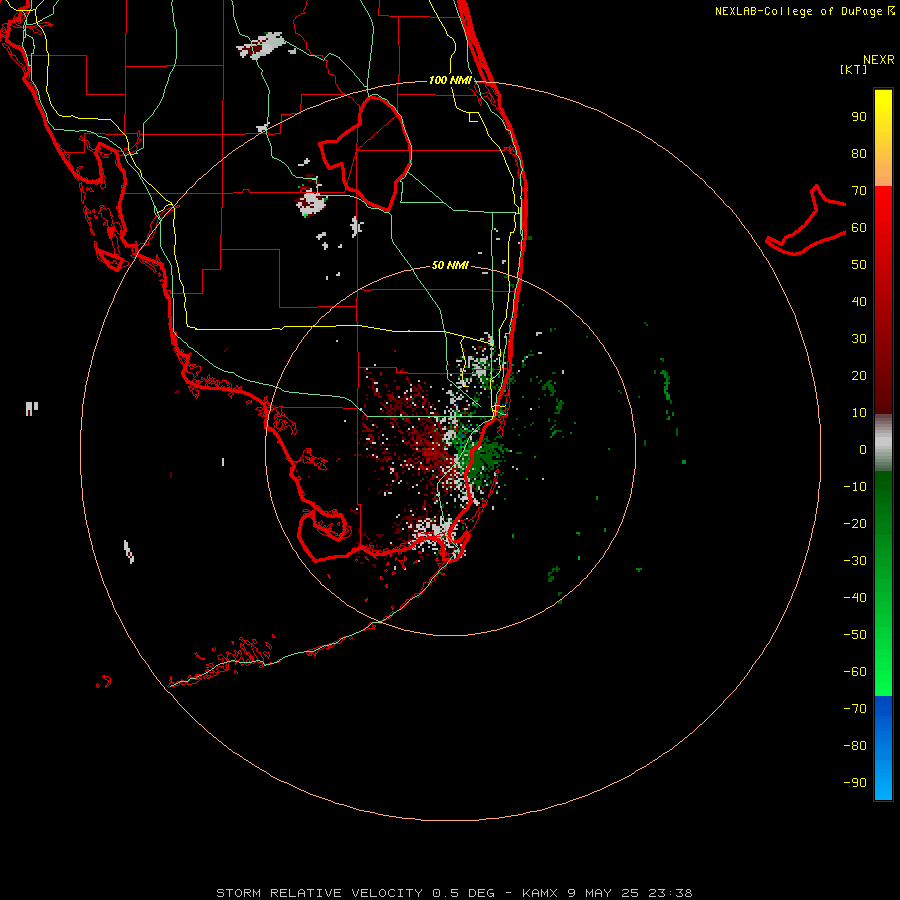The height and width of the screenshot is (900, 900).
Task: Click the 90 value on the velocity scale
Action: tap(859, 117)
